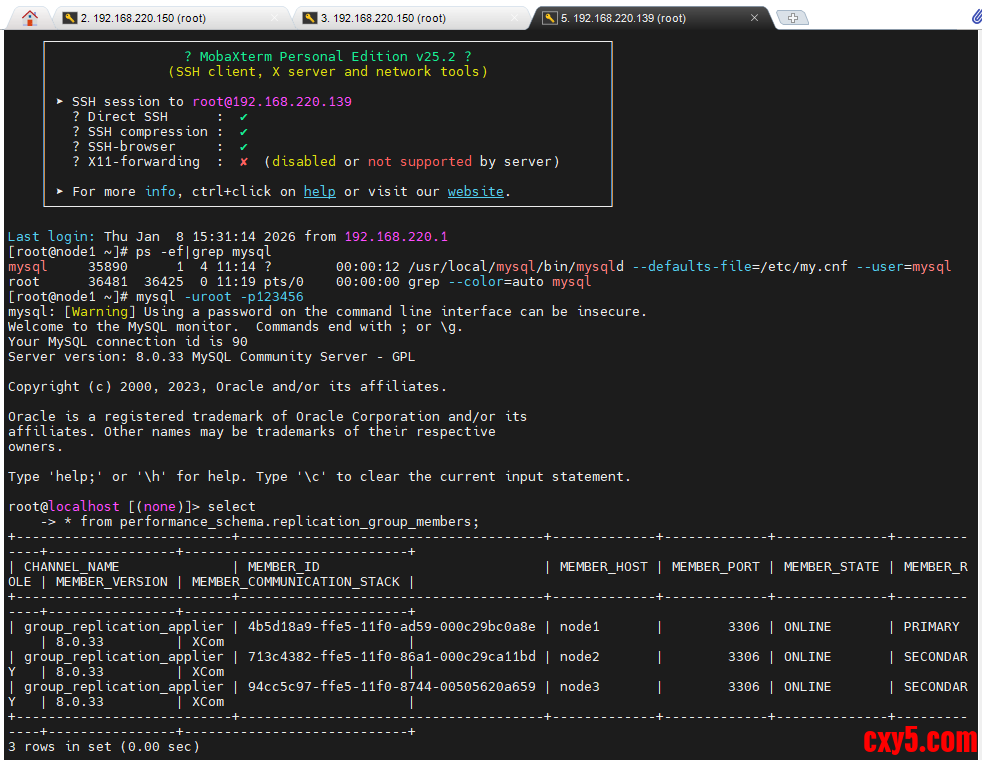Close the 5. 192.168.220.139 session tab
The height and width of the screenshot is (760, 982).
coord(755,18)
